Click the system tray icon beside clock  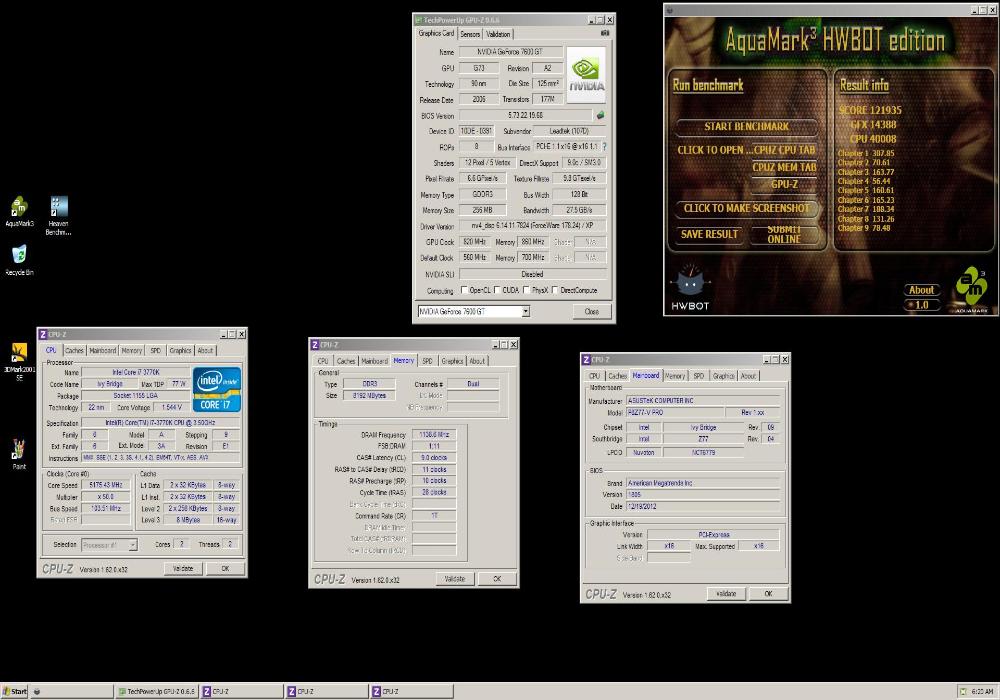click(x=963, y=691)
